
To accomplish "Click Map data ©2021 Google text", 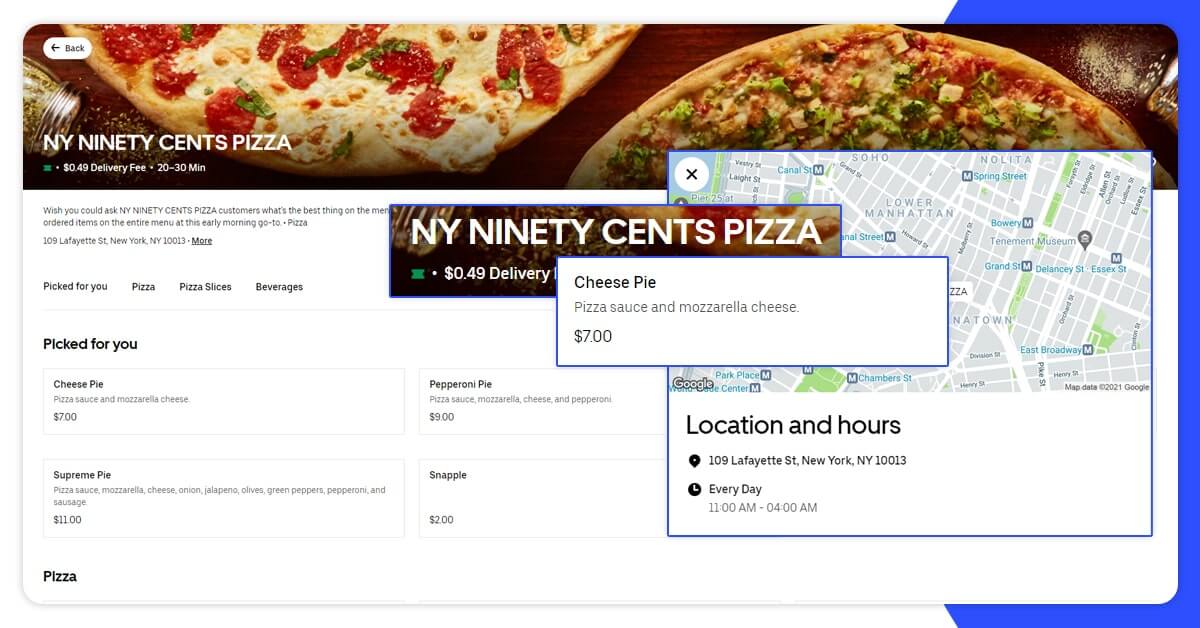I will point(1107,387).
